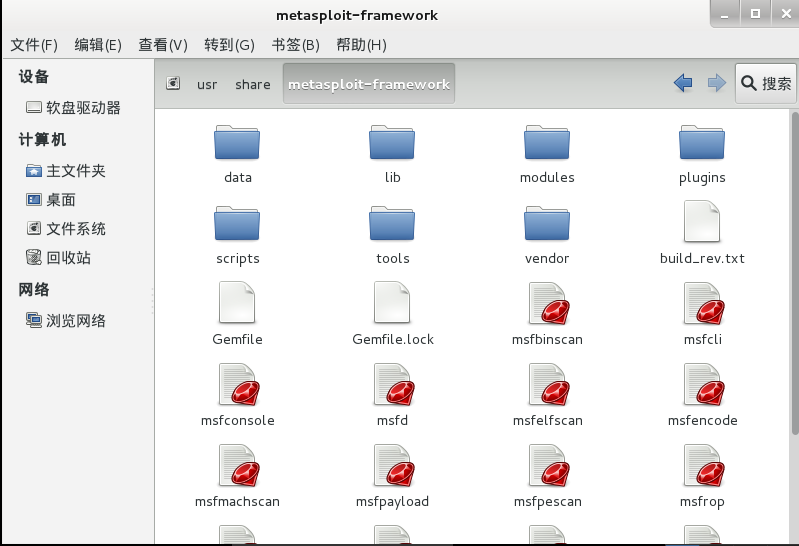Screen dimensions: 799x546
Task: Open 回收站 in sidebar
Action: point(59,257)
